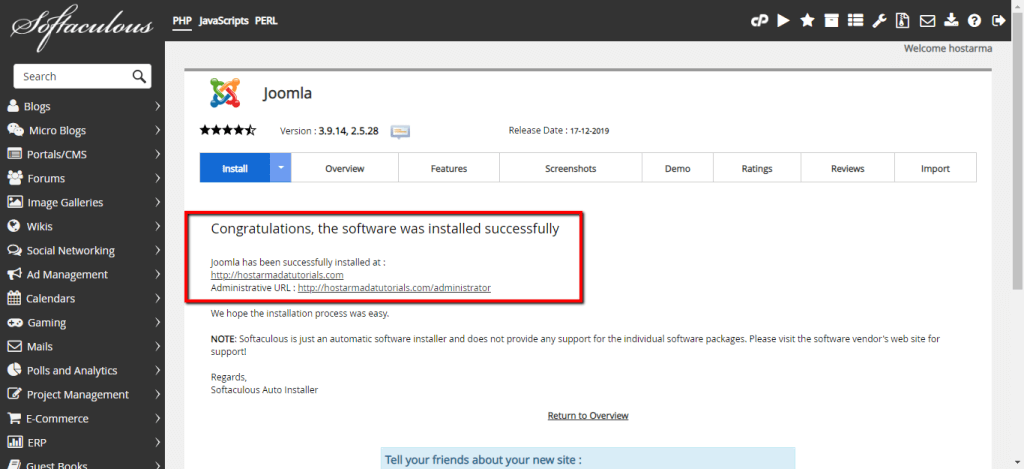Open cPanel via the cP icon
The image size is (1024, 469).
coord(759,21)
